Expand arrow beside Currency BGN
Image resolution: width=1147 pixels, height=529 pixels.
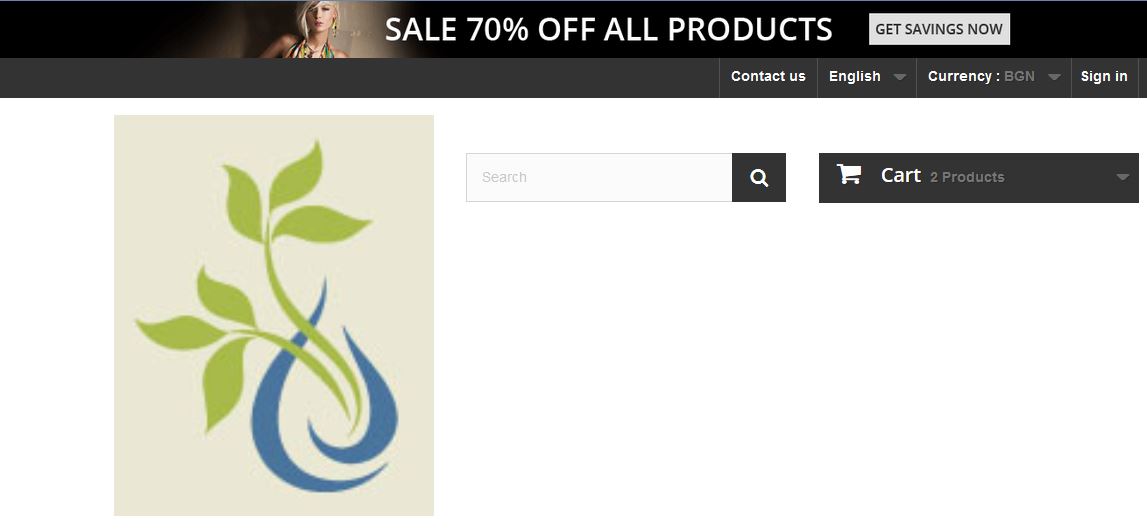[x=1054, y=77]
